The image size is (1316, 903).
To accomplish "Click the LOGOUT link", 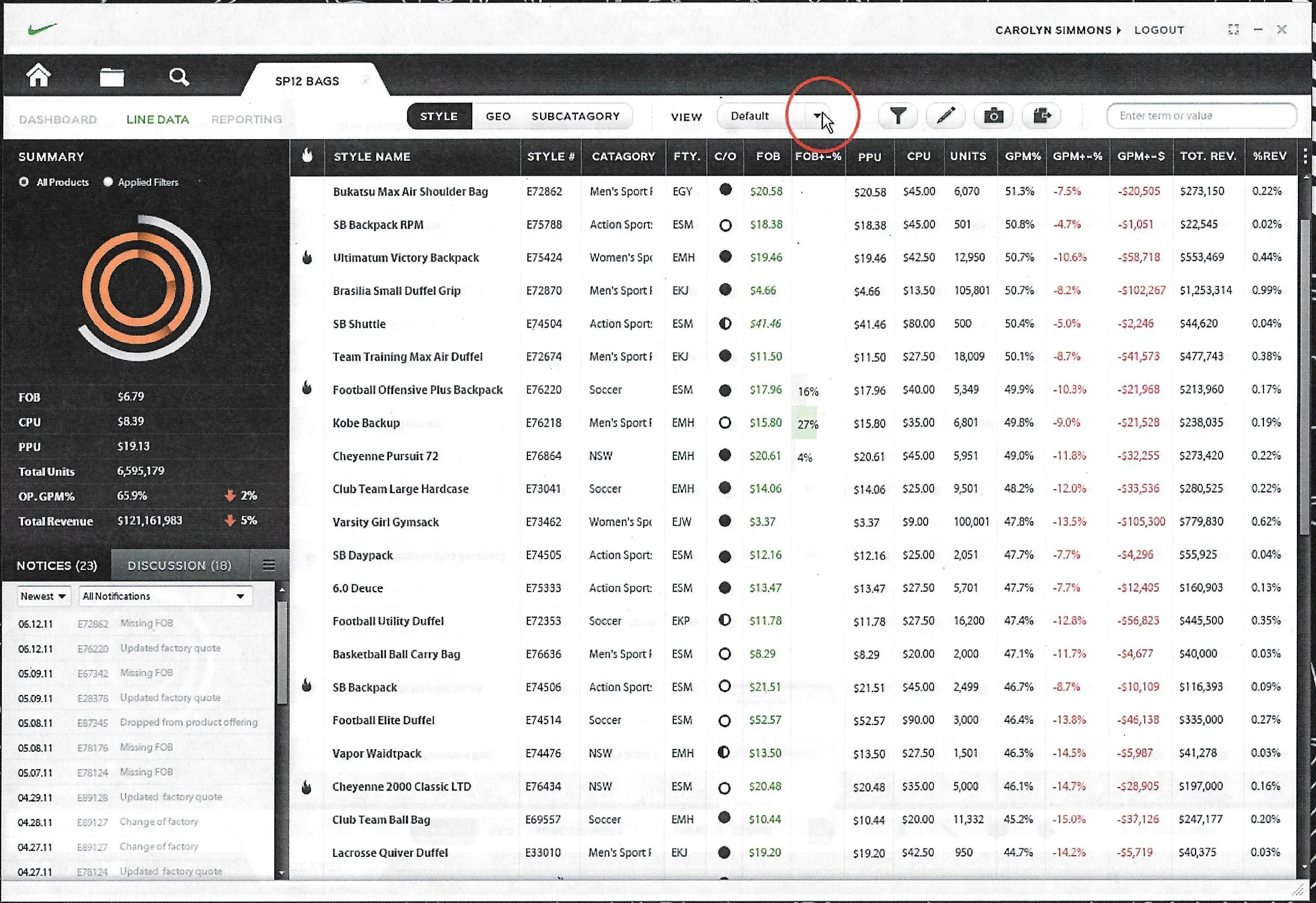I will tap(1158, 30).
